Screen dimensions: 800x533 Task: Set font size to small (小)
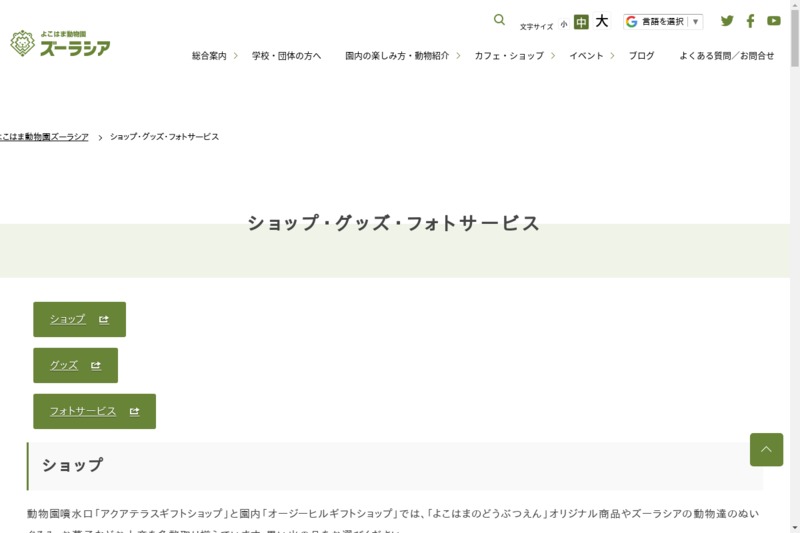(x=564, y=24)
